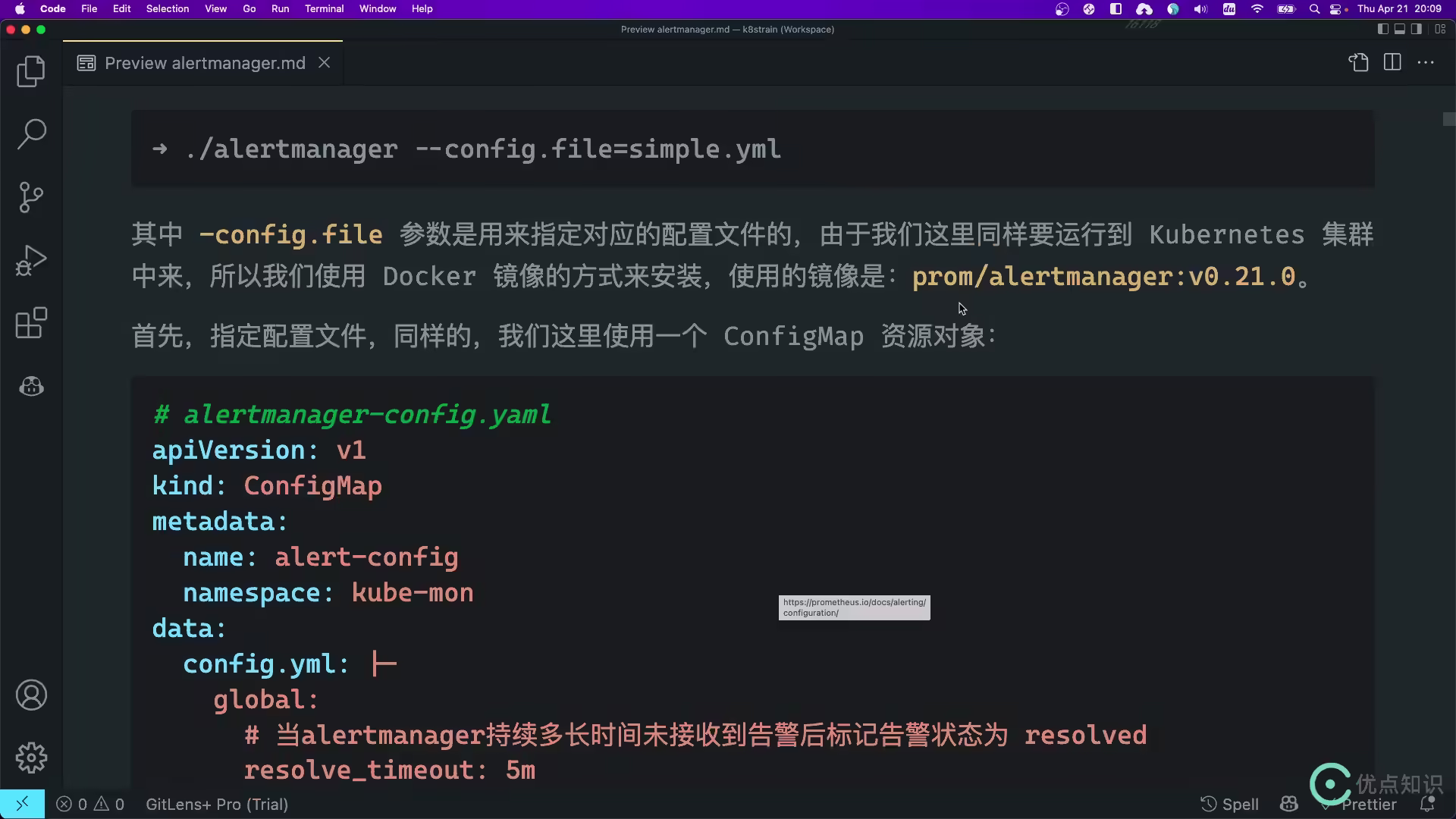
Task: Open the View menu
Action: (x=215, y=8)
